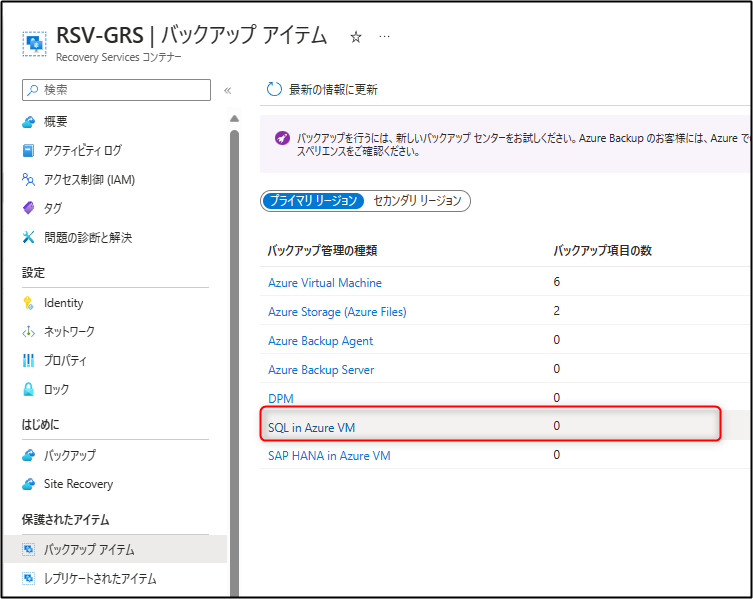
Task: Open Azure Backup Server link
Action: (321, 369)
